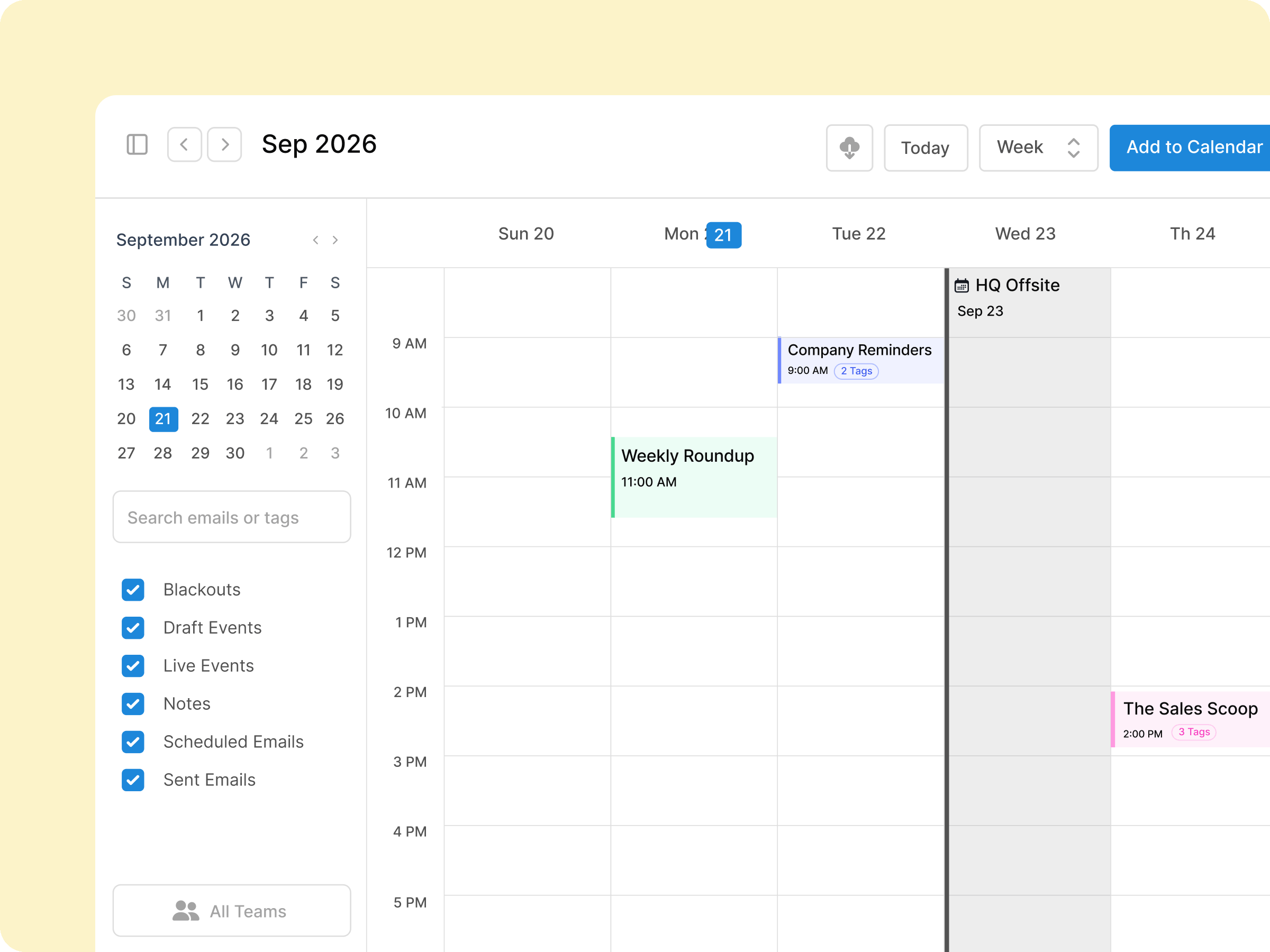Viewport: 1270px width, 952px height.
Task: Disable the Draft Events filter
Action: pyautogui.click(x=133, y=628)
